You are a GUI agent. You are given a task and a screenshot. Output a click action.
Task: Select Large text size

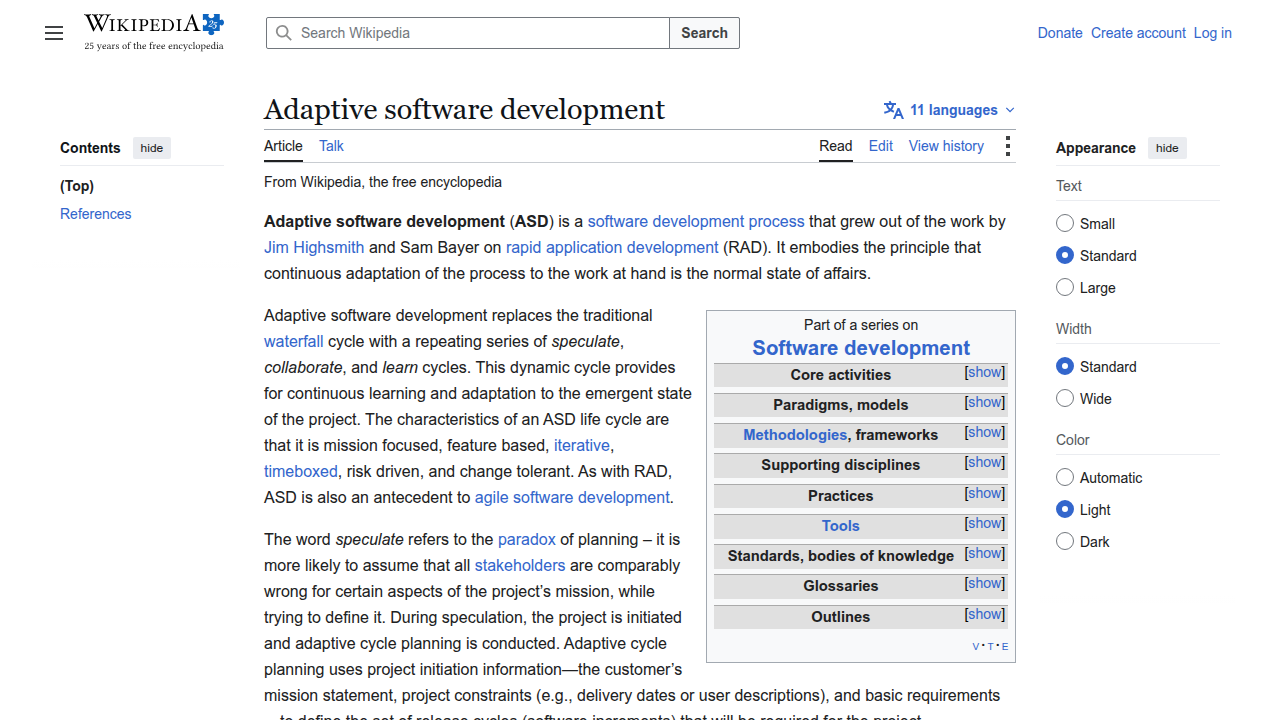(x=1065, y=287)
